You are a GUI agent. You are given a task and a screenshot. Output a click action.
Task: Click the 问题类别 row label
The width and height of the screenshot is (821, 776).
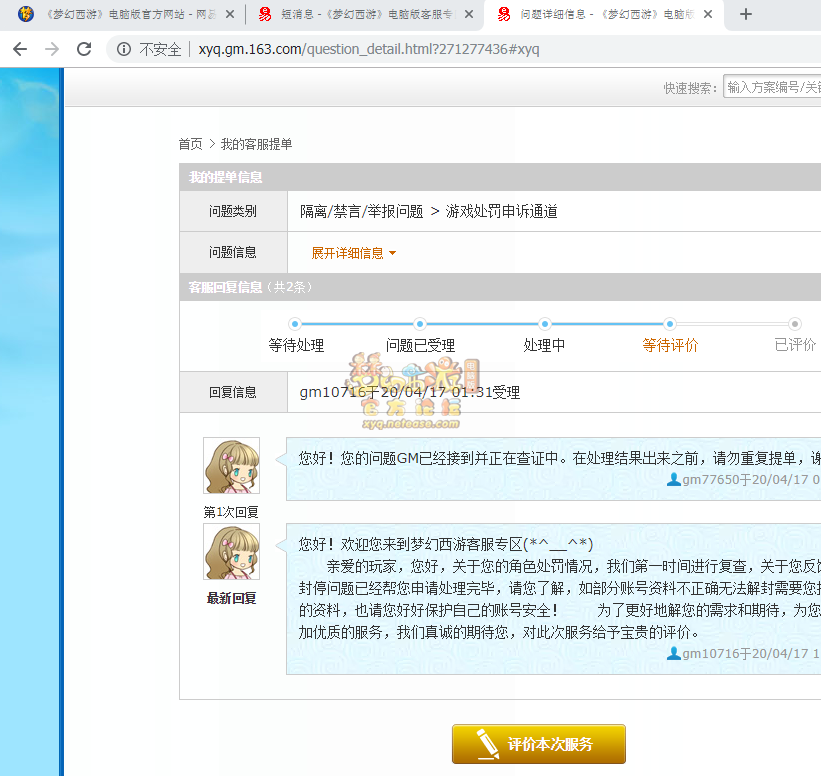pyautogui.click(x=232, y=212)
